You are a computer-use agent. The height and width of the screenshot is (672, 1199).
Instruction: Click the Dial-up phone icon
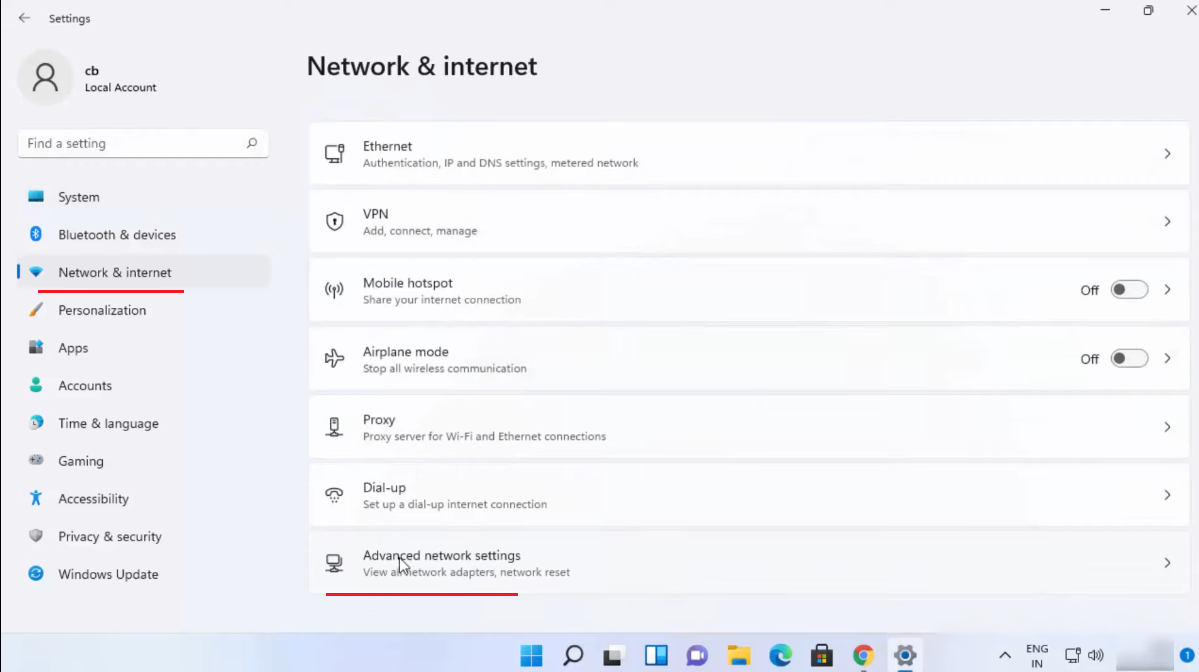(334, 495)
